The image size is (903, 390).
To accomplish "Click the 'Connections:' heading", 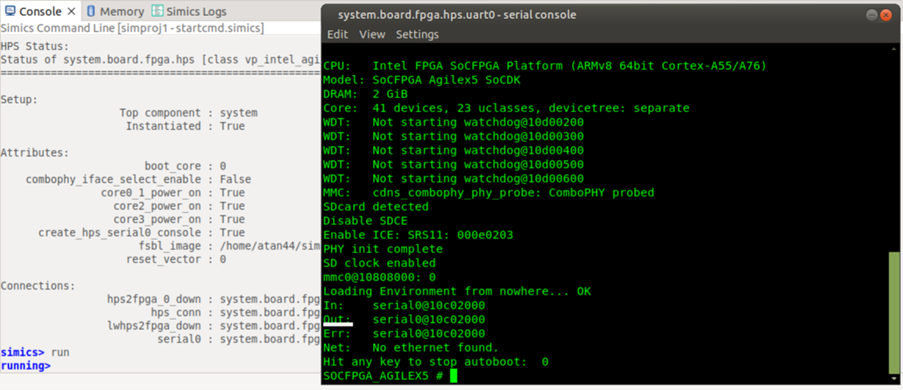I will coord(37,286).
